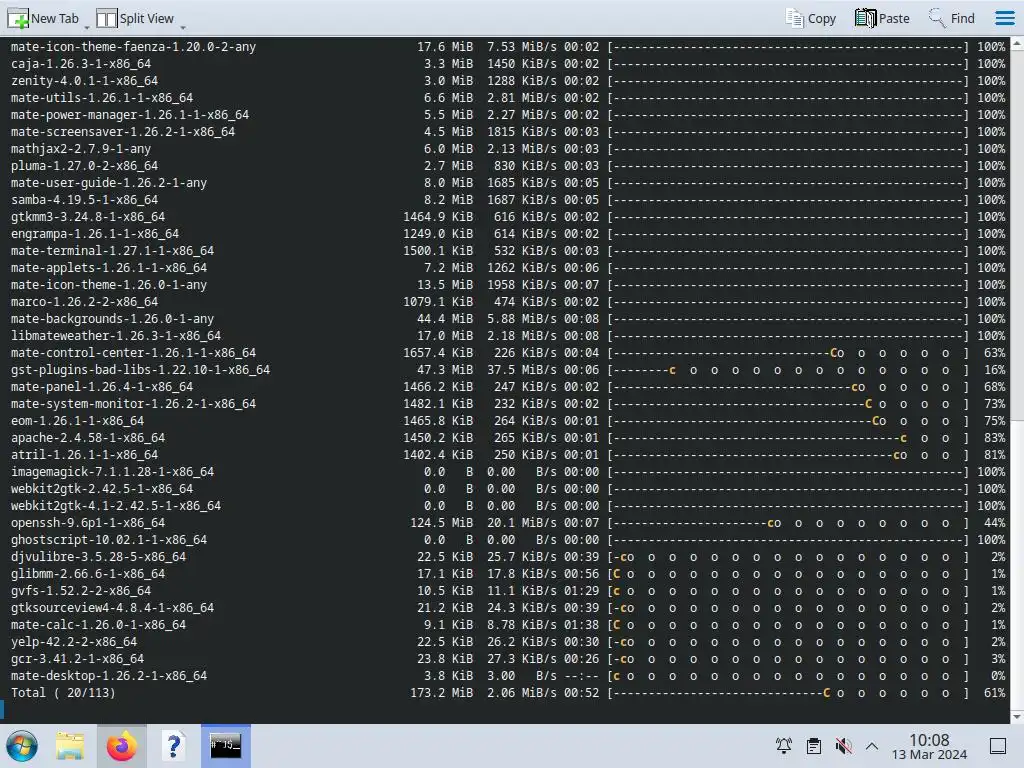Click djvulibre-3.5.28-5-x86_64 package name
The width and height of the screenshot is (1024, 768).
pos(99,556)
